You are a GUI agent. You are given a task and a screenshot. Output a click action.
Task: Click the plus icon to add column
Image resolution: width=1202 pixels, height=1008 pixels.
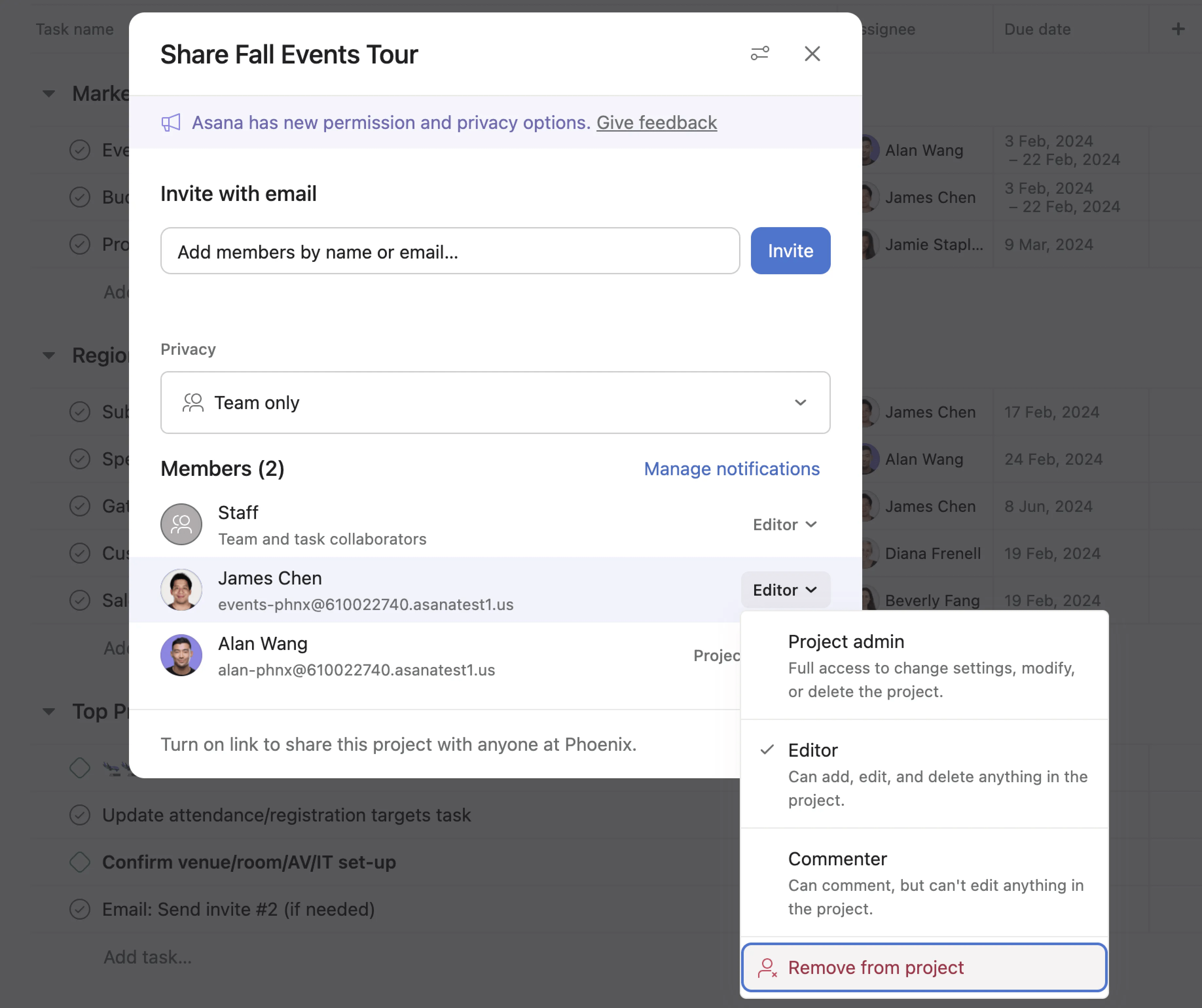(1177, 29)
